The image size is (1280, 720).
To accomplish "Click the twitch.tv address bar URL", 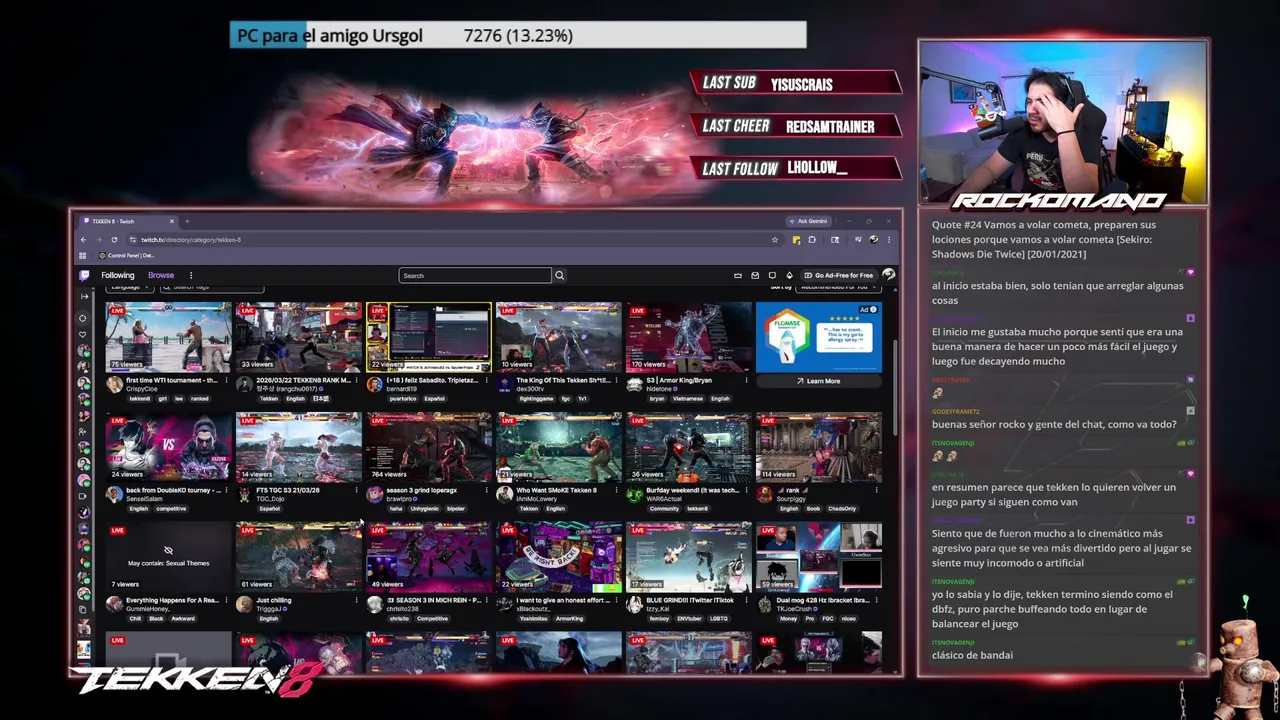I will pyautogui.click(x=190, y=240).
